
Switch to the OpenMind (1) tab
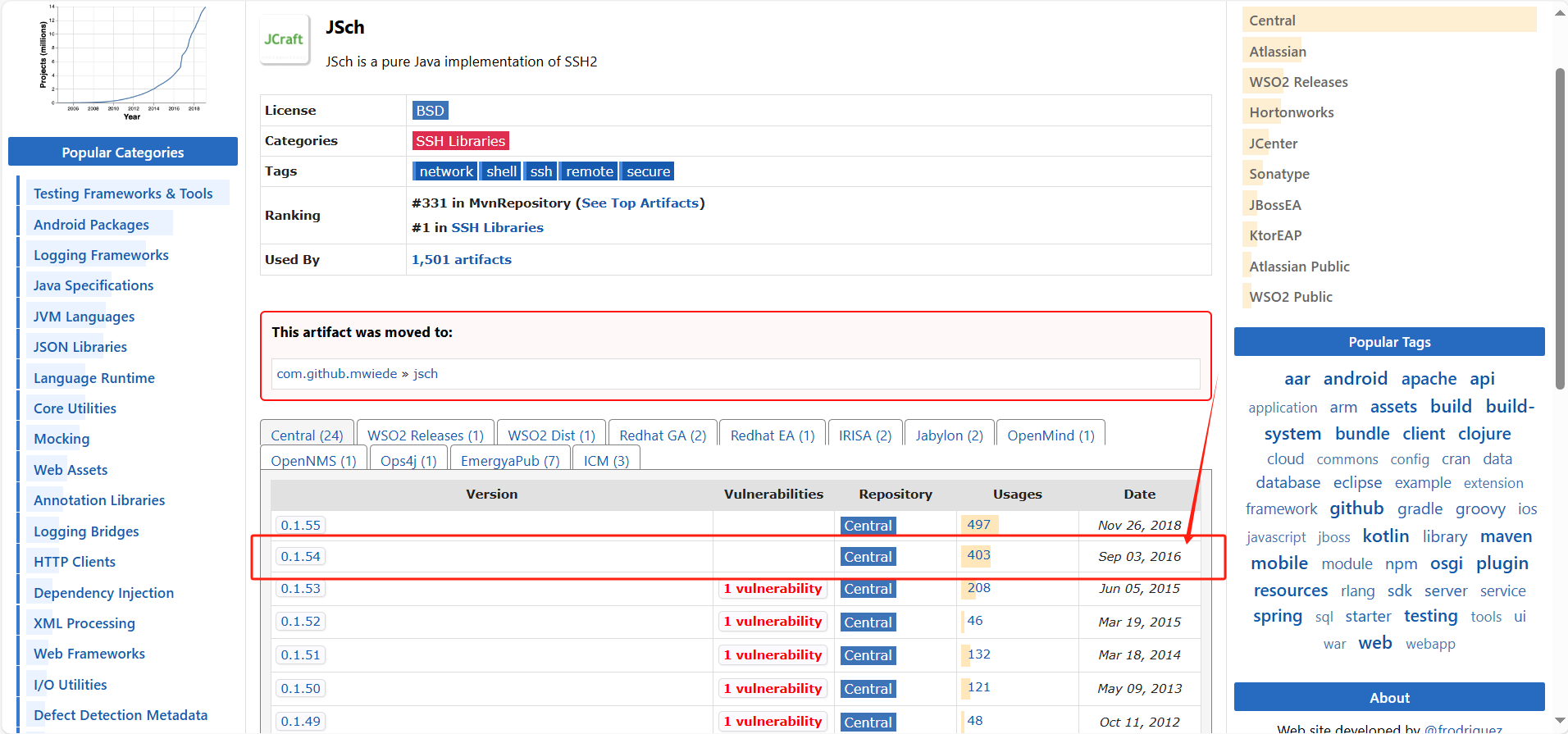(x=1051, y=435)
